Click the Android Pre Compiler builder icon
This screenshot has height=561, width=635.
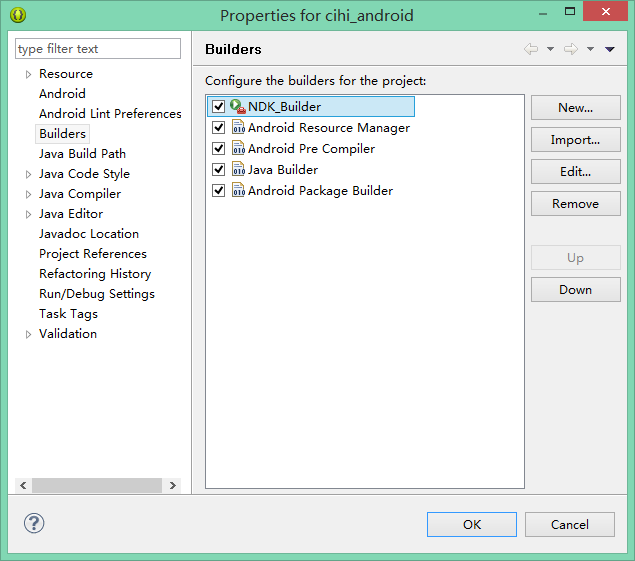pyautogui.click(x=238, y=148)
